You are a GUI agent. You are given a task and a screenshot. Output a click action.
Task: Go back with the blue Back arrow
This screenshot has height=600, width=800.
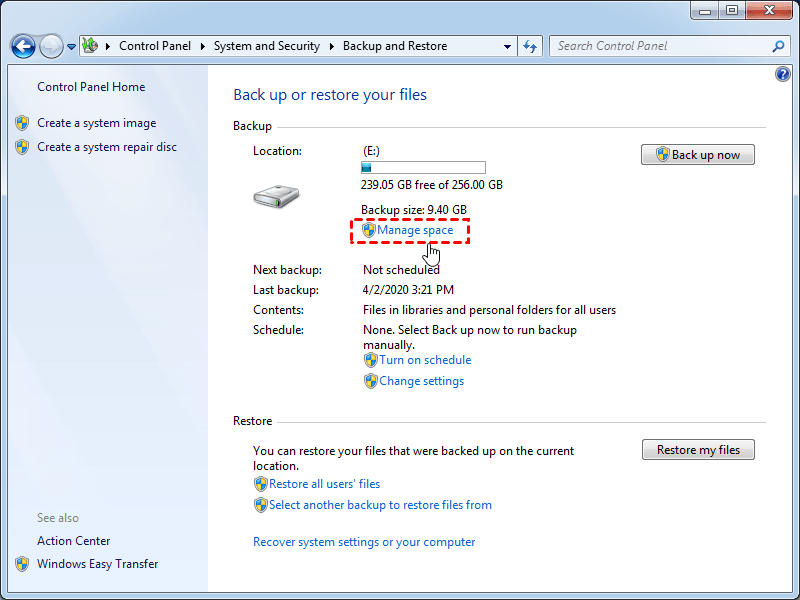[x=23, y=46]
